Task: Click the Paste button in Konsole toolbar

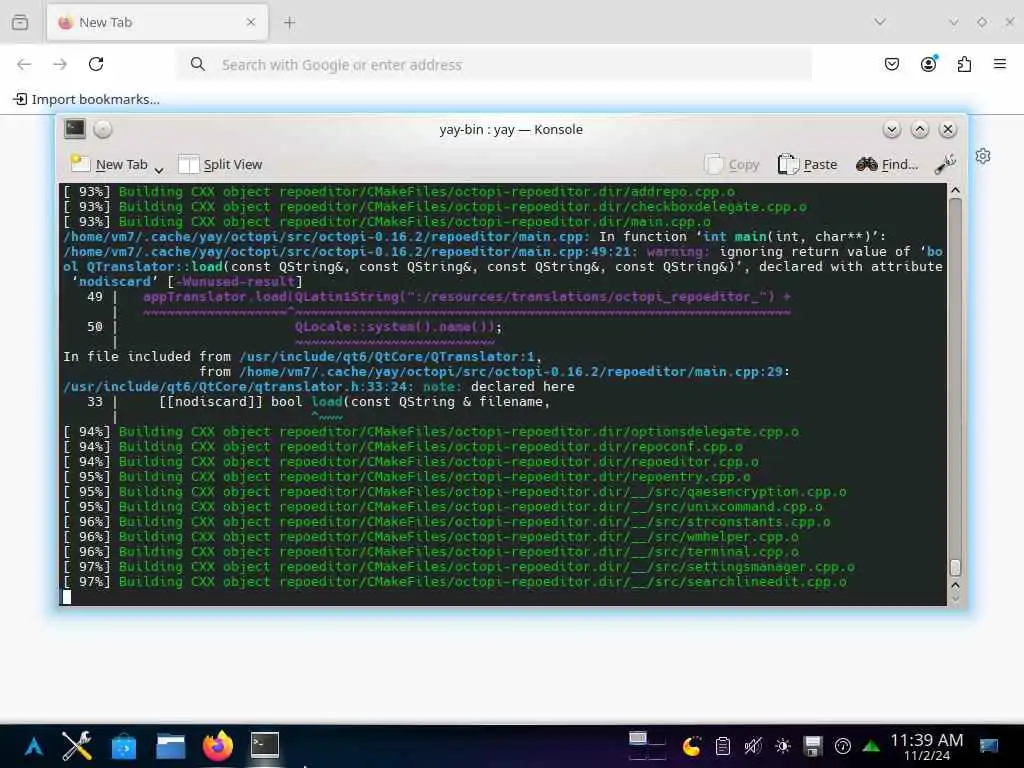Action: click(807, 165)
